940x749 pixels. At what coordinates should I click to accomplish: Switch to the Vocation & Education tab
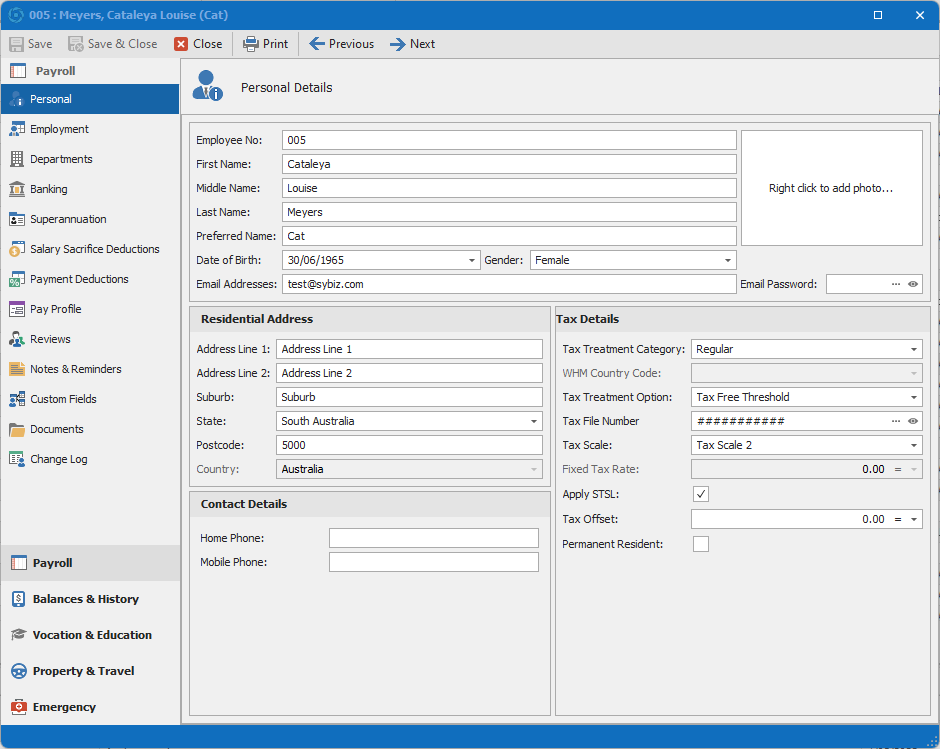tap(91, 635)
